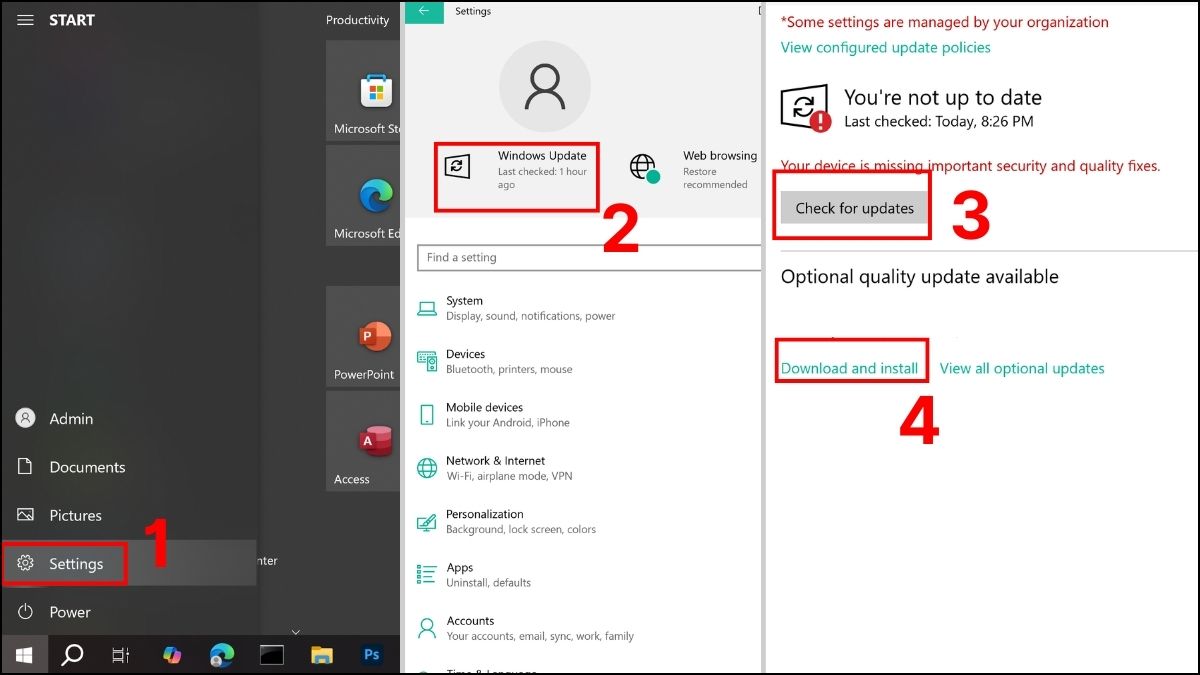Viewport: 1200px width, 675px height.
Task: Click the user account avatar
Action: (x=545, y=87)
